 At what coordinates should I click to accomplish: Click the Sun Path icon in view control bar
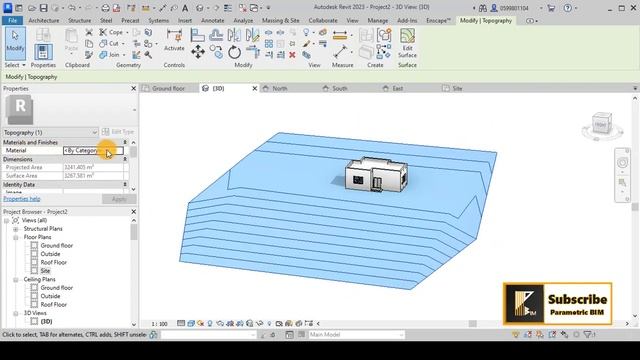pos(200,323)
